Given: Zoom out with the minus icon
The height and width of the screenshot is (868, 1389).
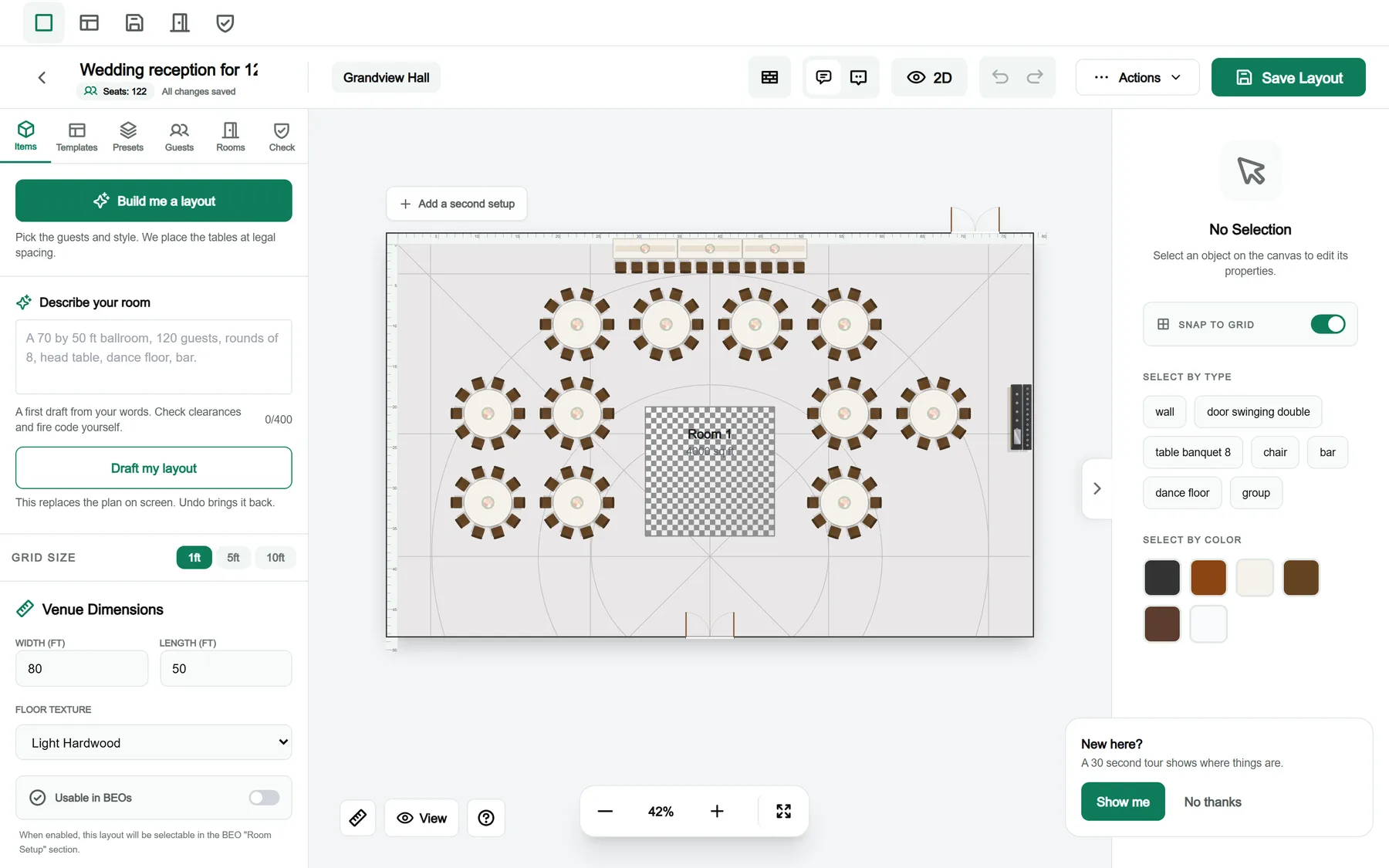Looking at the screenshot, I should point(605,812).
